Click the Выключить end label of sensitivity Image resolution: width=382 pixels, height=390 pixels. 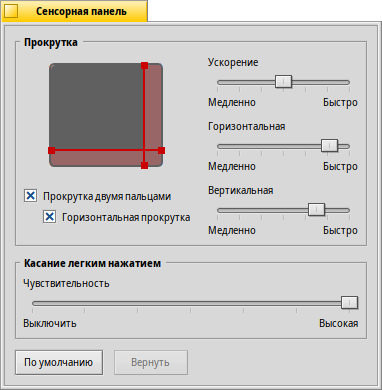50,323
